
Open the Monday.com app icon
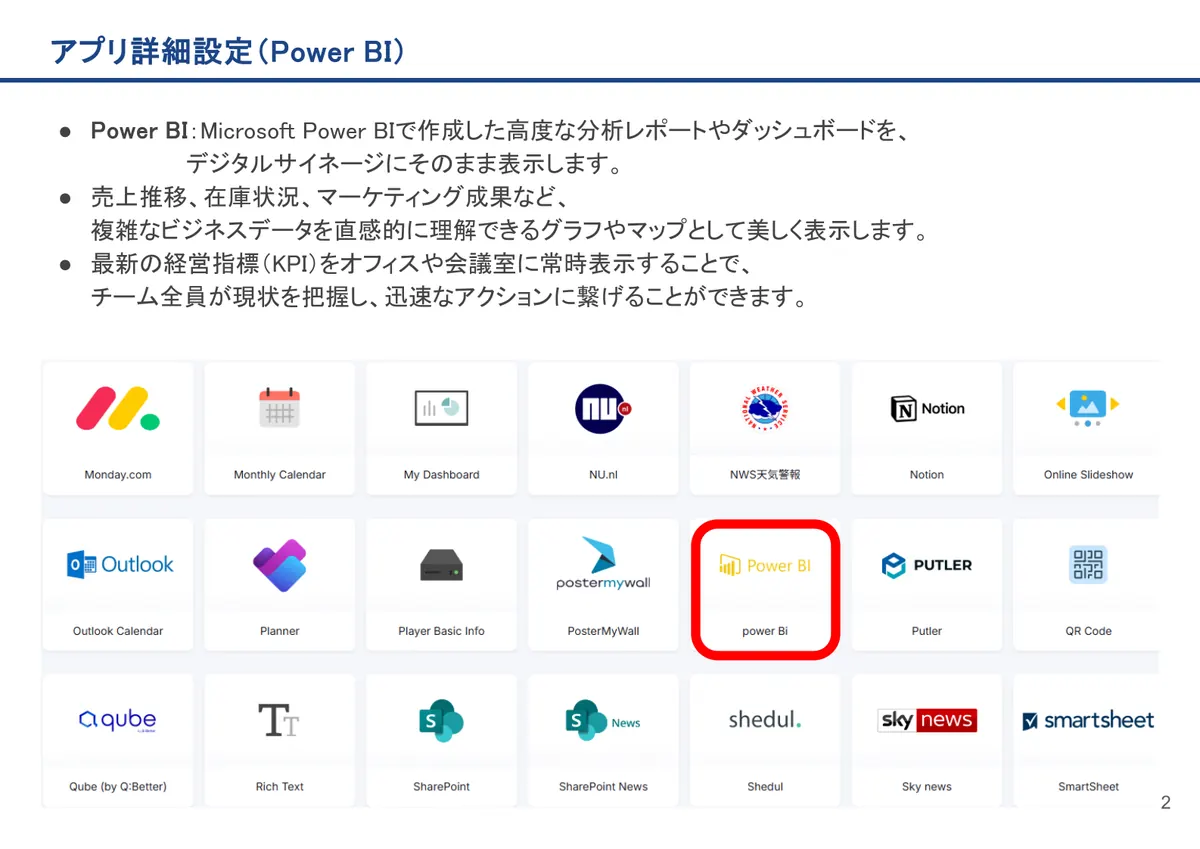click(118, 408)
